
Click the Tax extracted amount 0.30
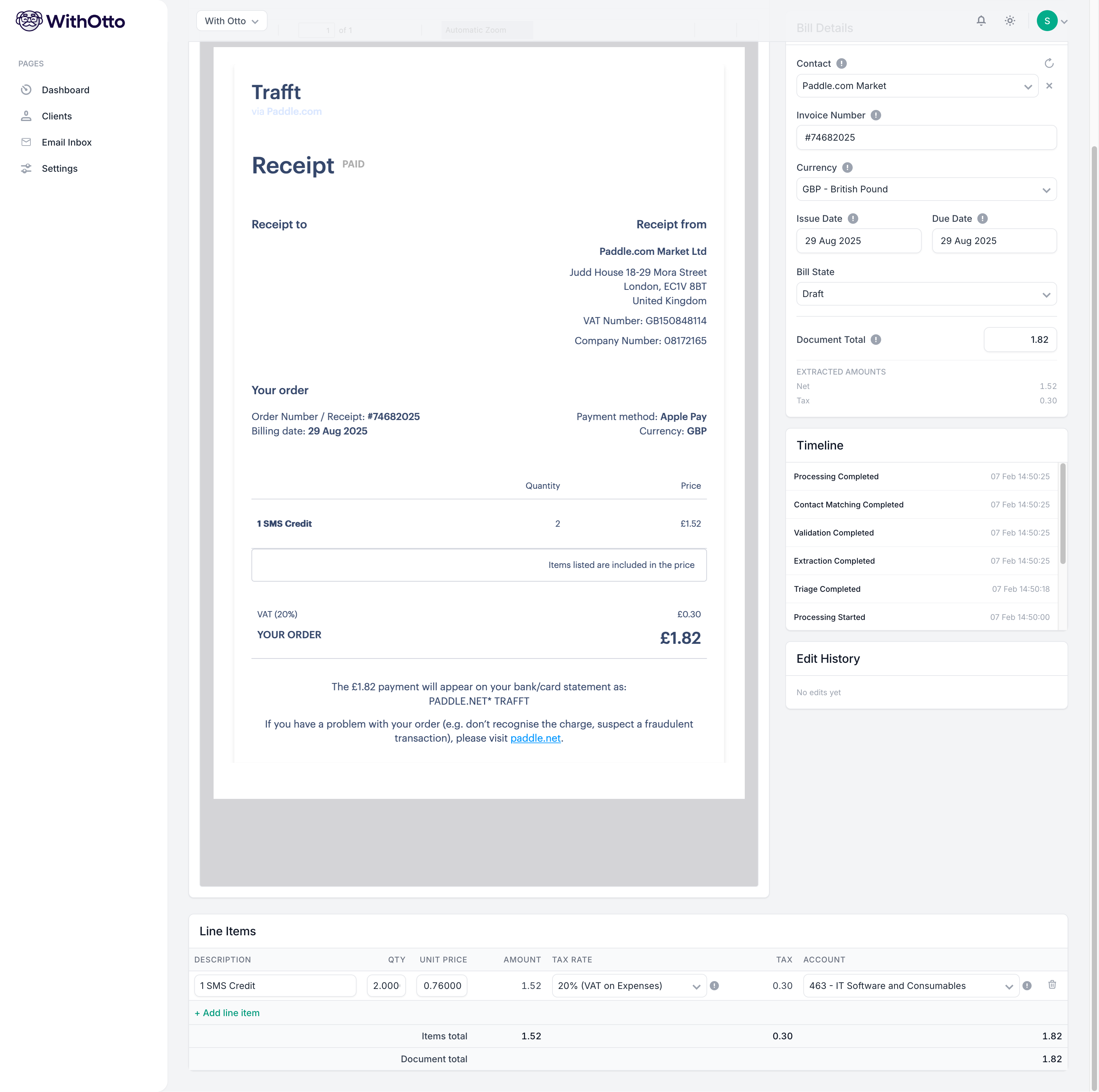(1048, 401)
